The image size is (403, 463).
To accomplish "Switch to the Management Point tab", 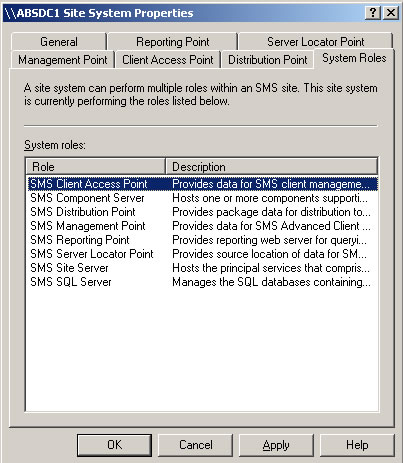I will 63,60.
